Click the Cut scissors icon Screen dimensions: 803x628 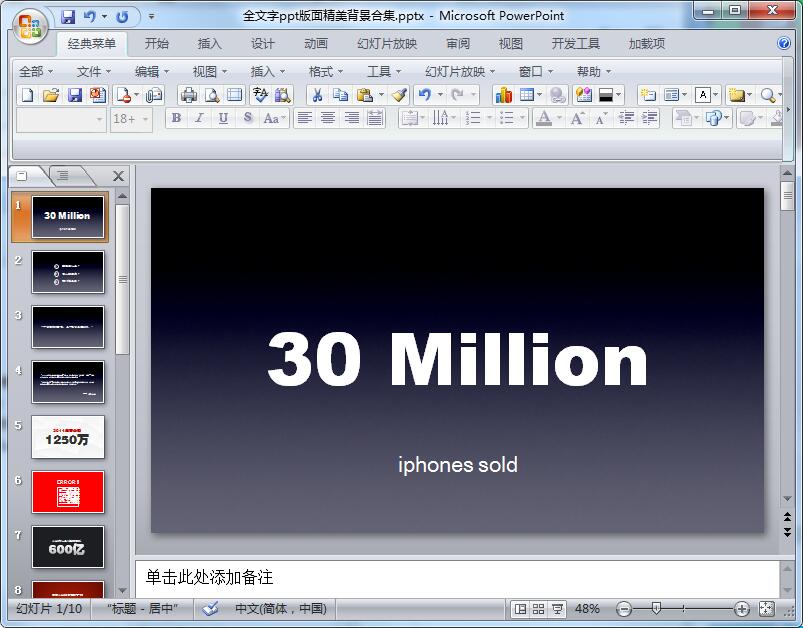coord(317,95)
